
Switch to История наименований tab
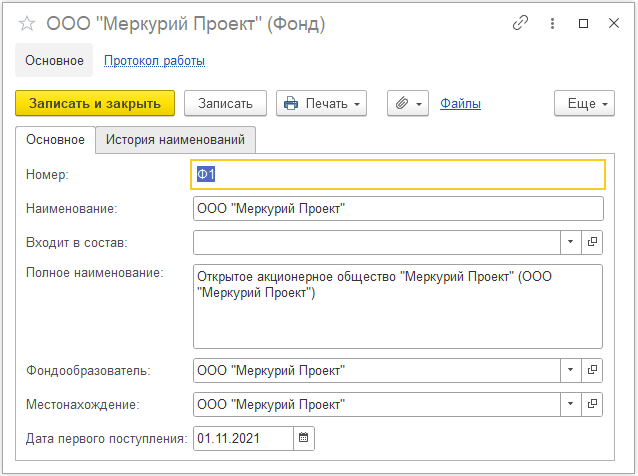coord(175,140)
